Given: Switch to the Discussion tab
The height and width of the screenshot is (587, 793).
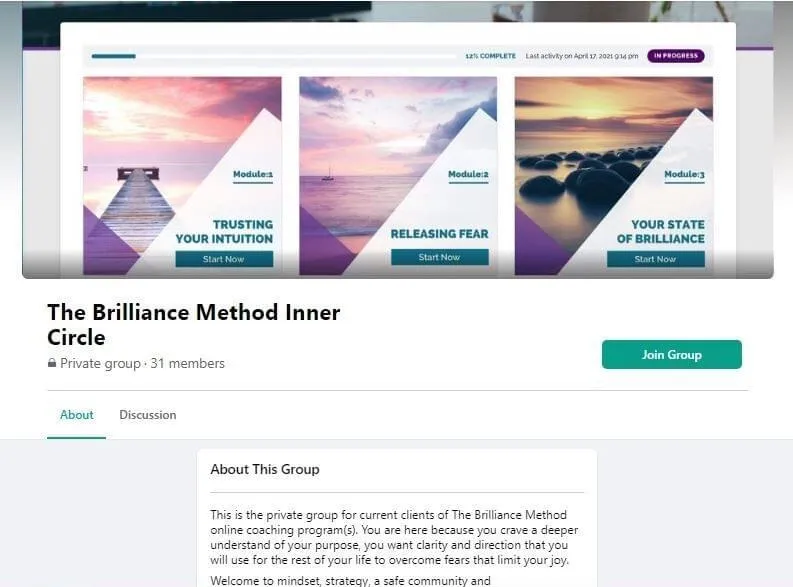Looking at the screenshot, I should [x=148, y=415].
